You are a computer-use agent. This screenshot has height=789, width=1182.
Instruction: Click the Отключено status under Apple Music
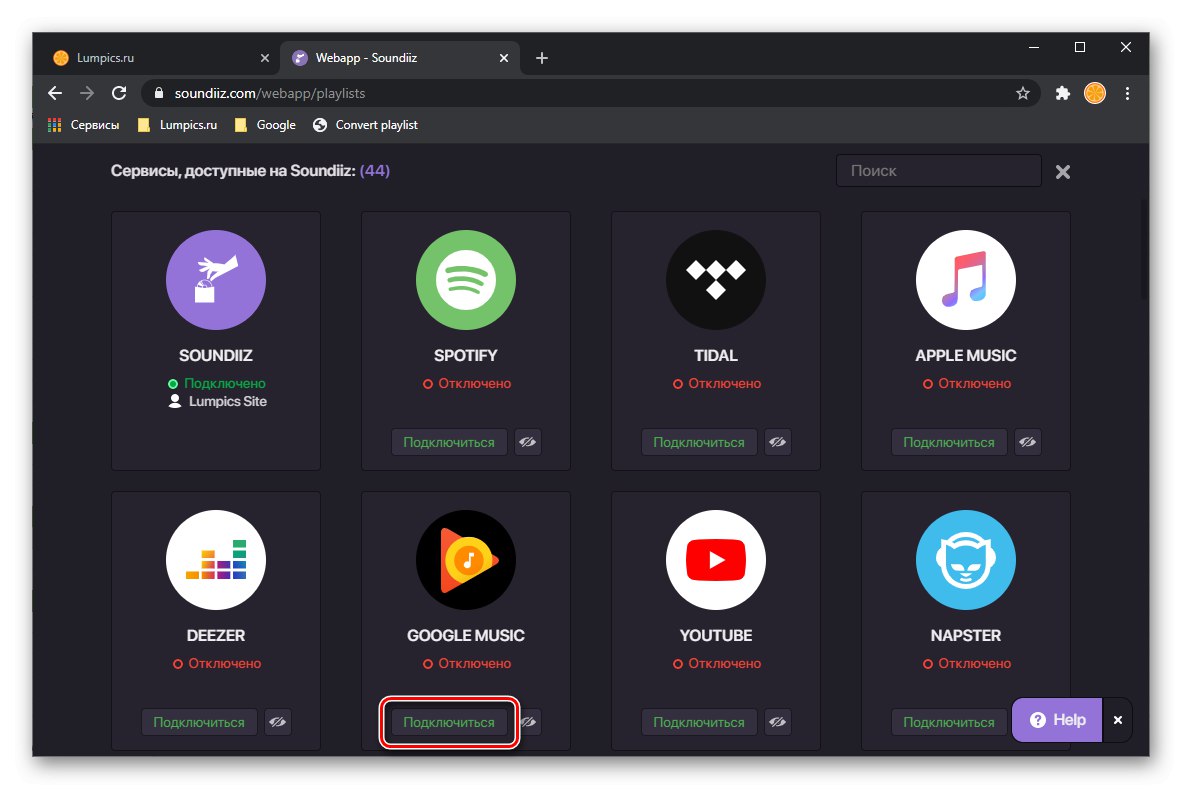point(975,383)
